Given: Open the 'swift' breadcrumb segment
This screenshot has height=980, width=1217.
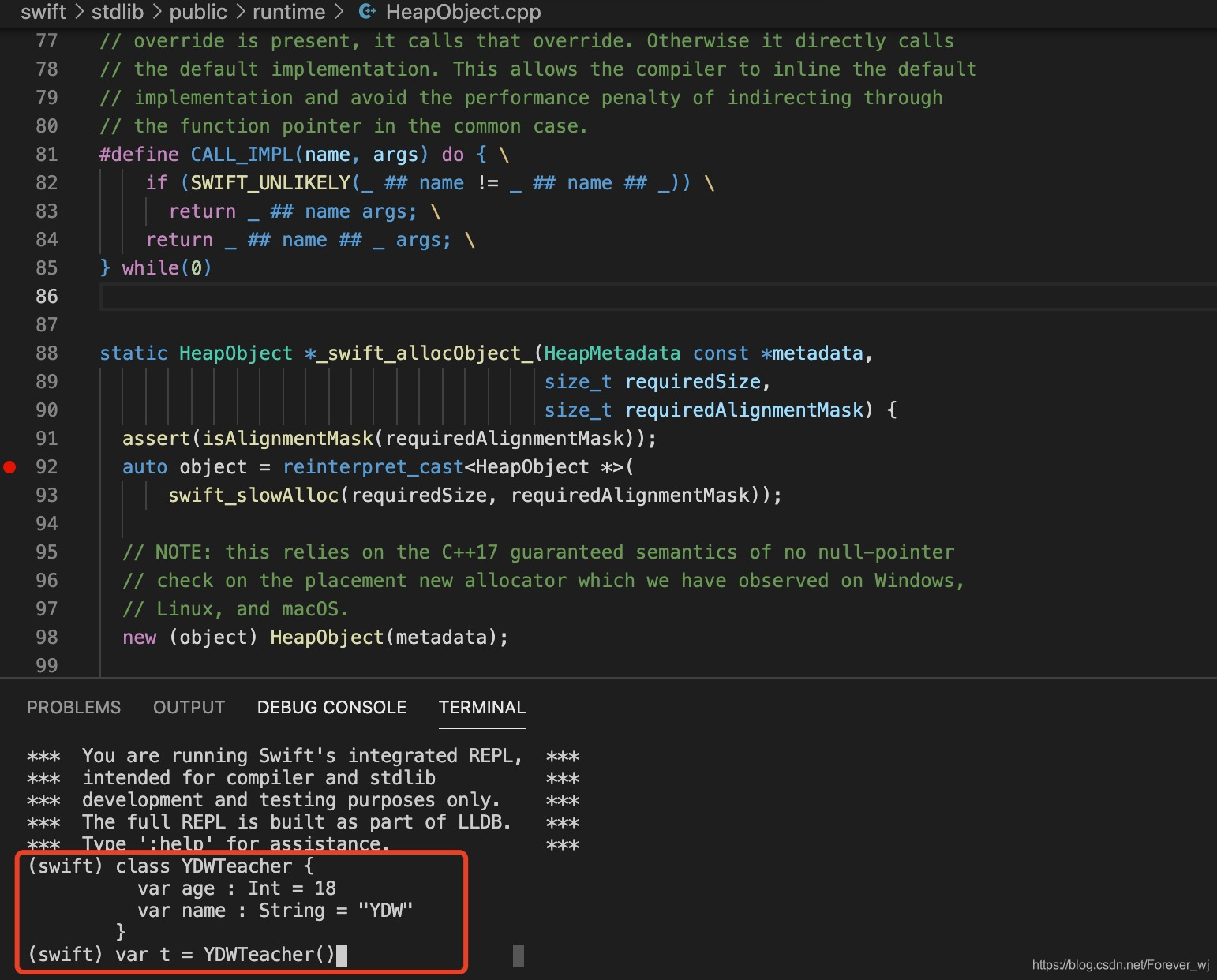Looking at the screenshot, I should pos(43,12).
